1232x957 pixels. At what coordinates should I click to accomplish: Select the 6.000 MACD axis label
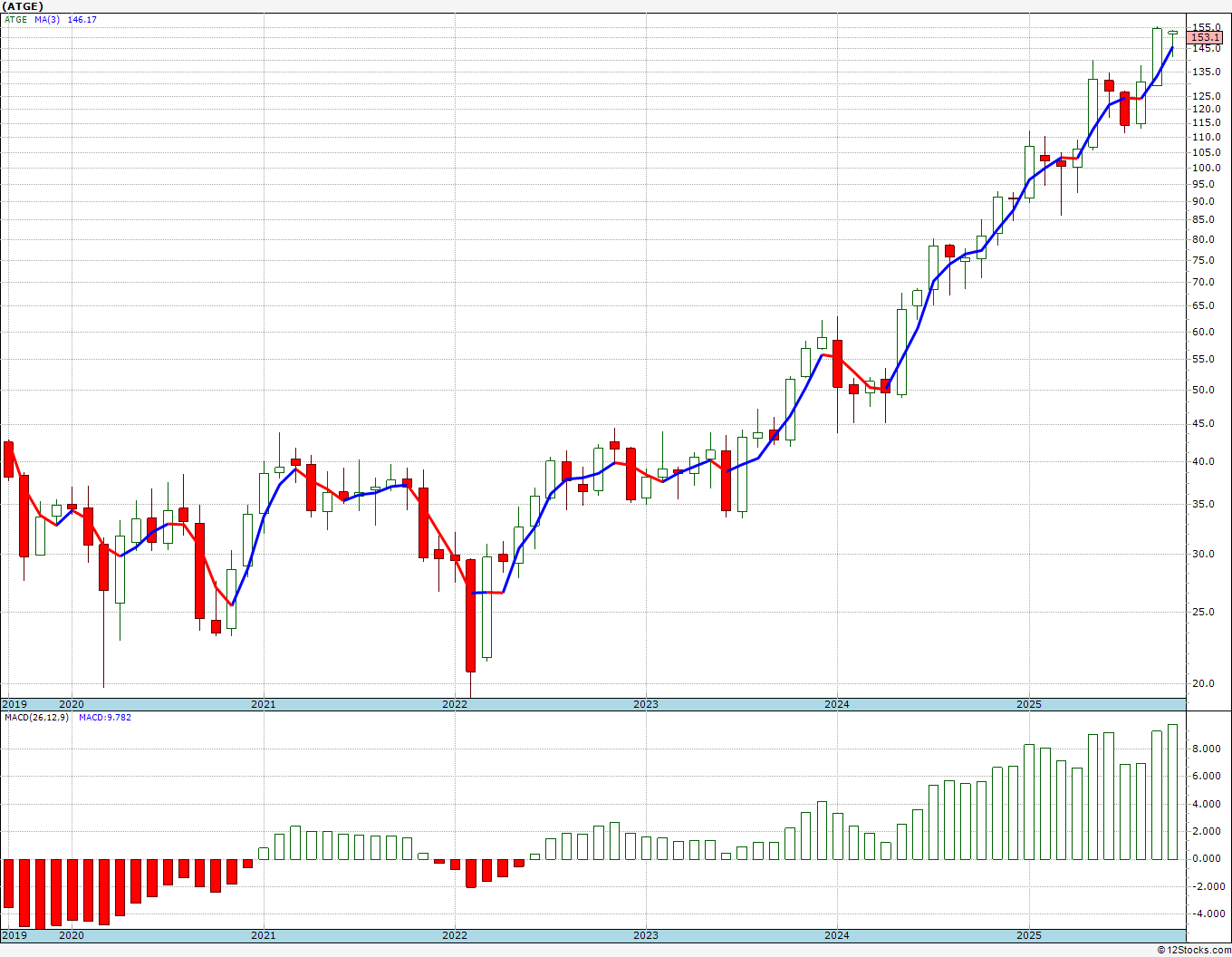(x=1208, y=777)
